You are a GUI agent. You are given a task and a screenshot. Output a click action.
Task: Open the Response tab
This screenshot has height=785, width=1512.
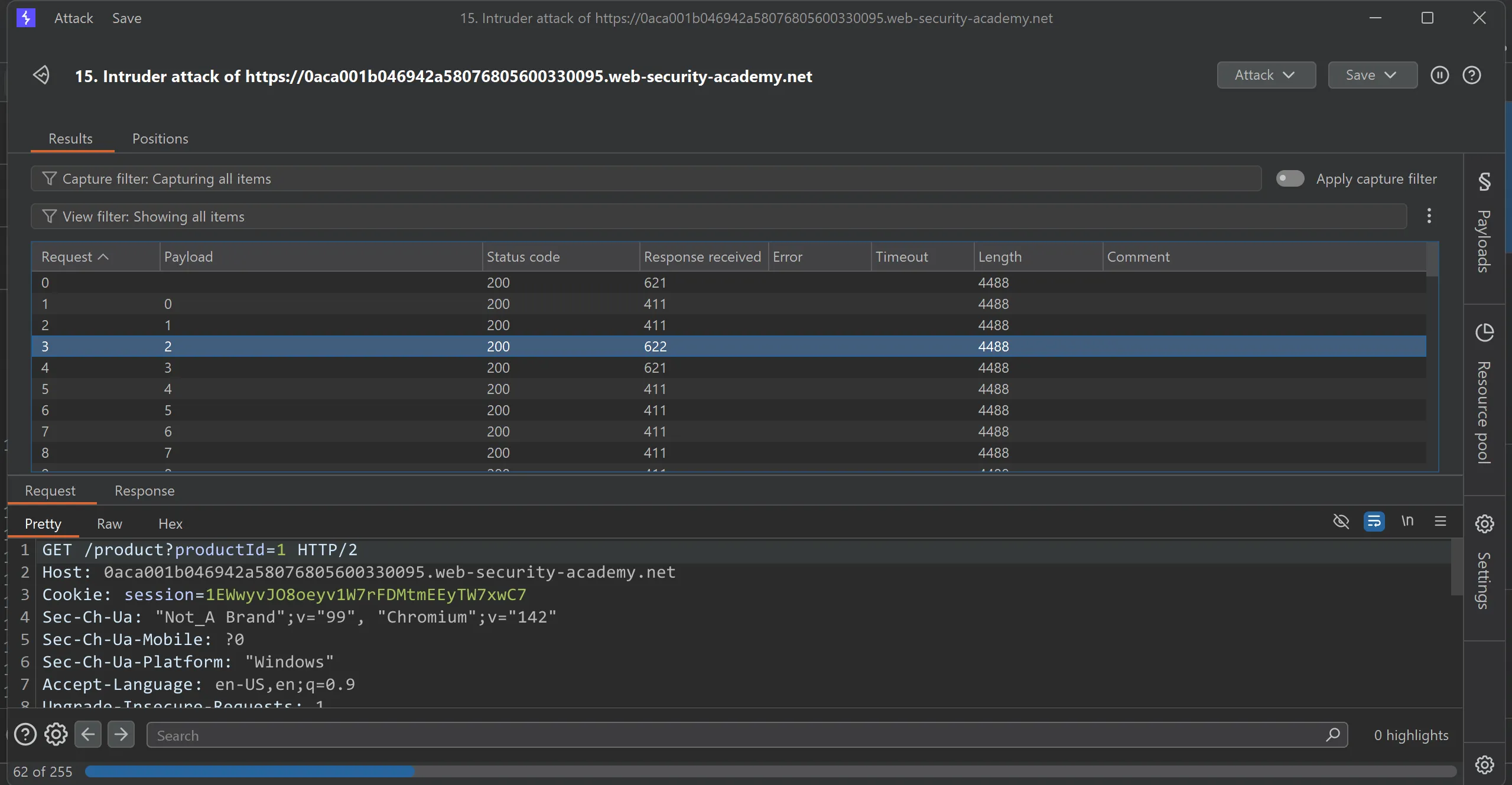click(x=144, y=491)
